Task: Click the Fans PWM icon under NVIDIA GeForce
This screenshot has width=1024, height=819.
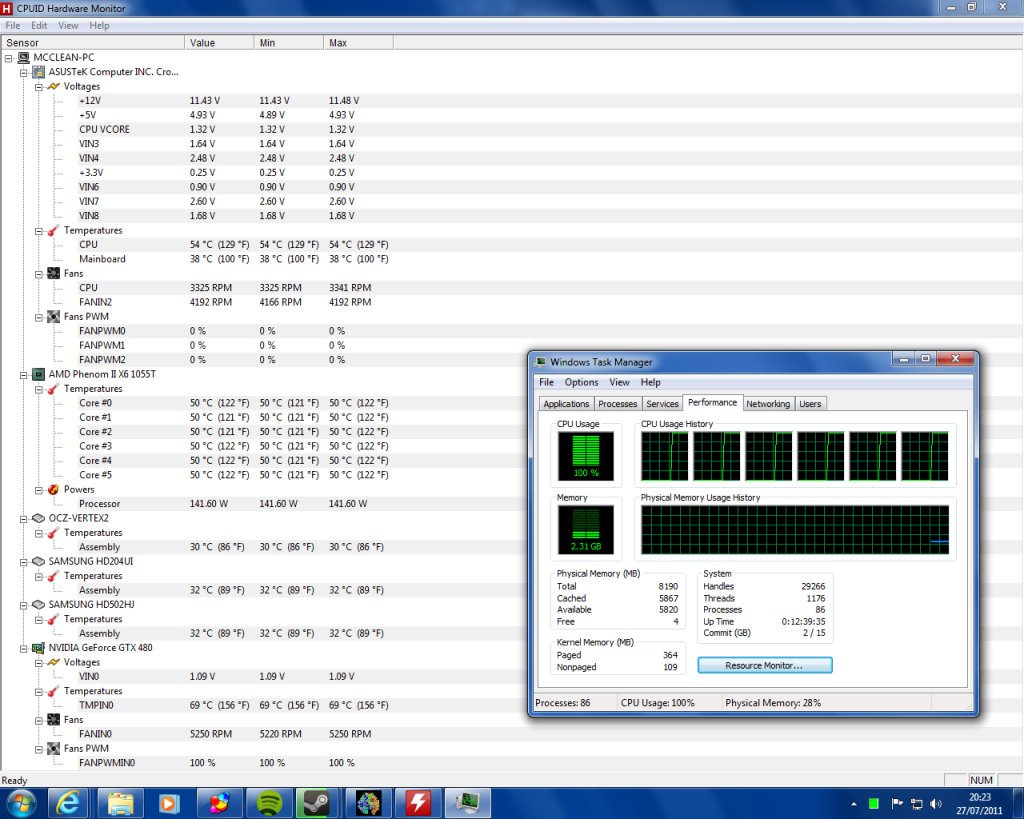Action: pyautogui.click(x=54, y=748)
